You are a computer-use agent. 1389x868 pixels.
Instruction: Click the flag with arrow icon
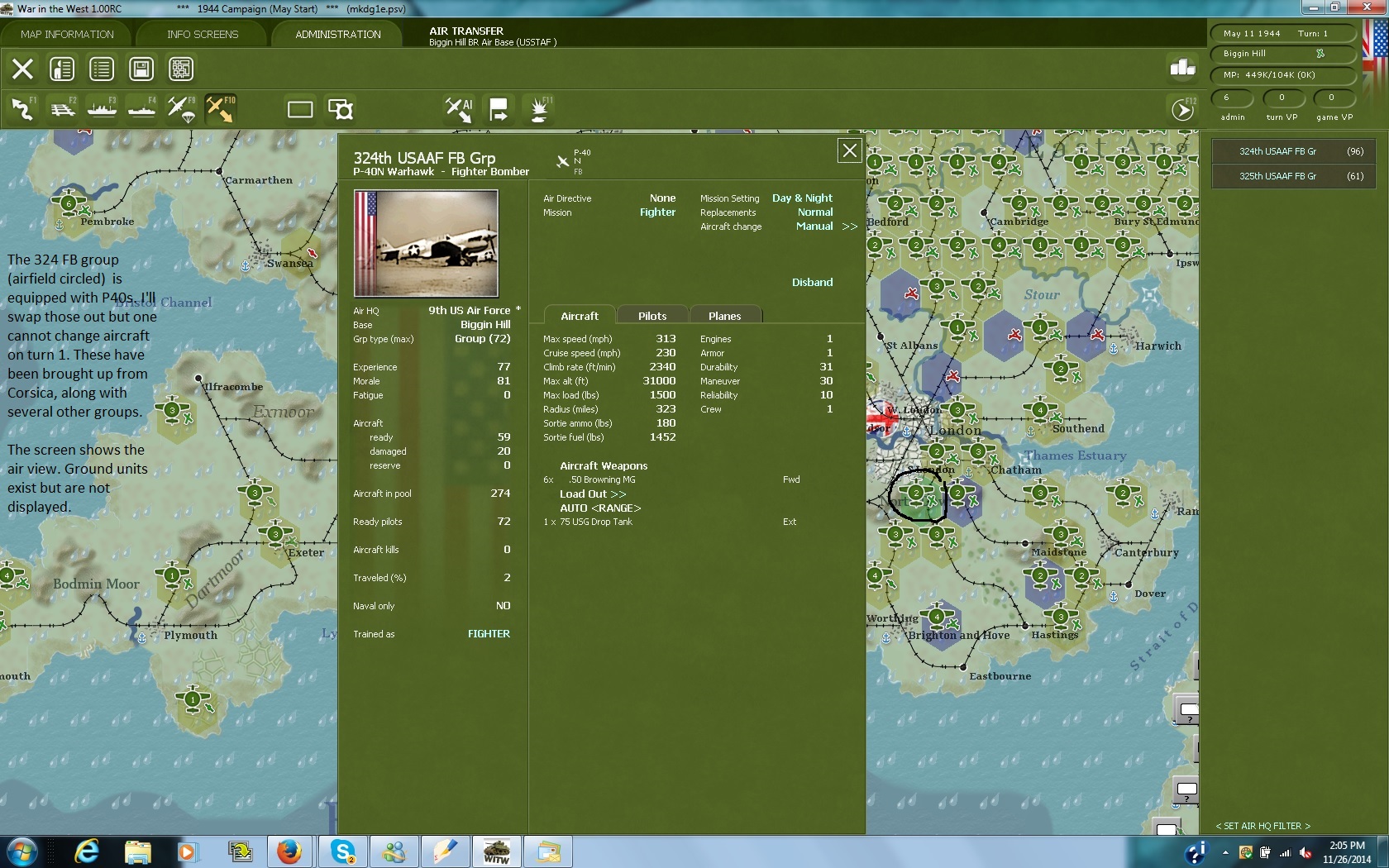(499, 109)
